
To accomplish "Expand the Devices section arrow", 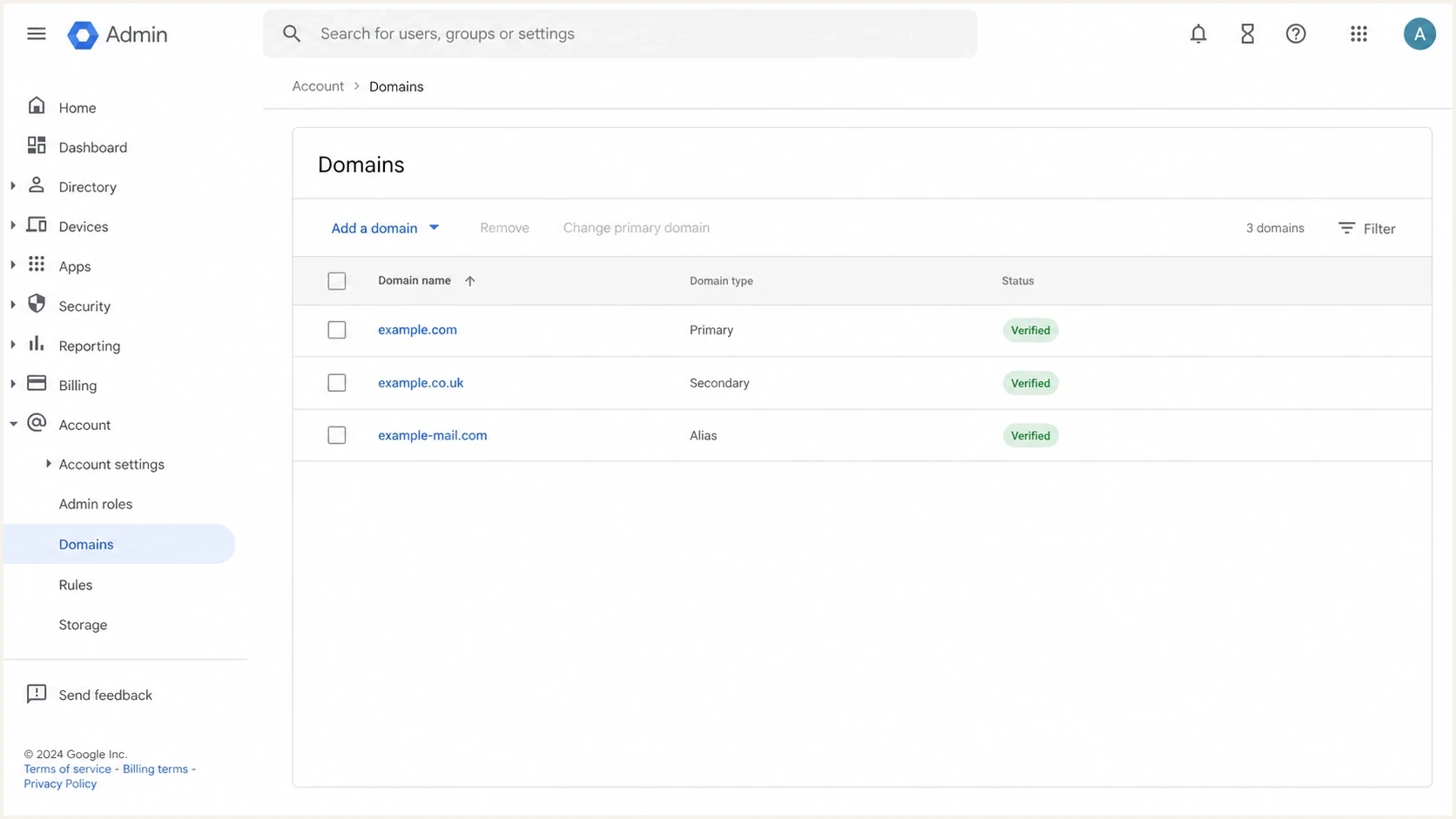I will click(13, 225).
